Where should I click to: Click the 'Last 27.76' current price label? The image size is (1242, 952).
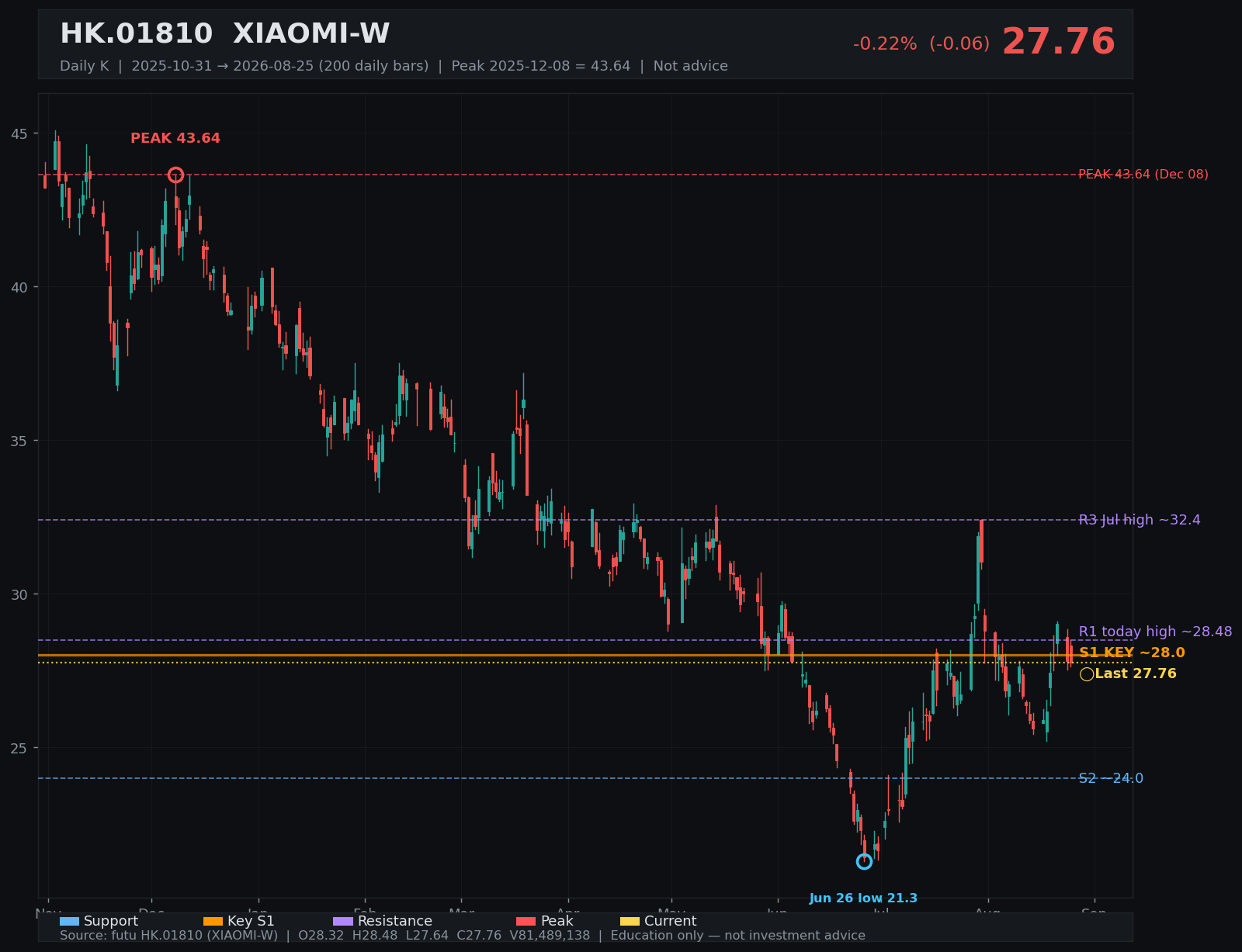point(1136,673)
